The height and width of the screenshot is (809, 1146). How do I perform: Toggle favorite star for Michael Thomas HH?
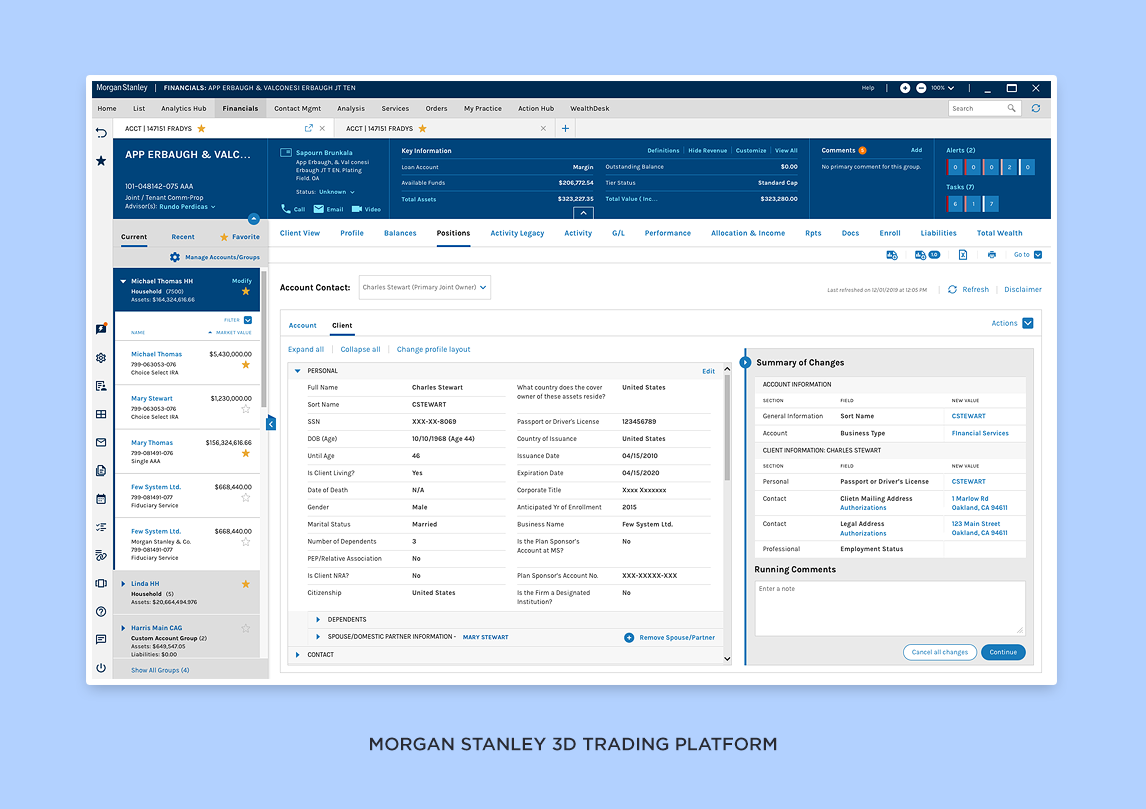coord(246,291)
